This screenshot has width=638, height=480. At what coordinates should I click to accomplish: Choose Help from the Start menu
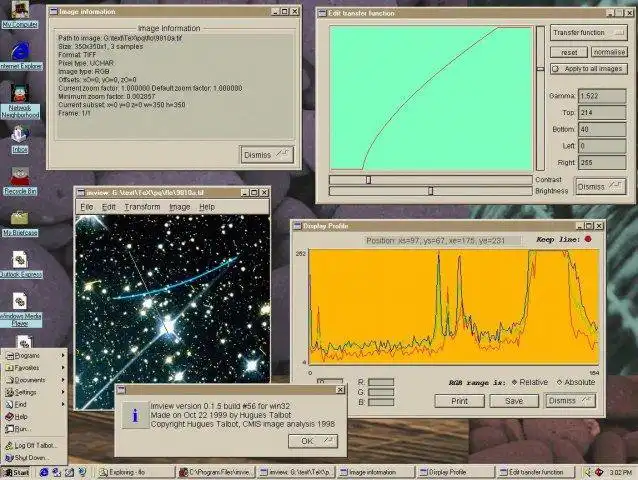[34, 417]
